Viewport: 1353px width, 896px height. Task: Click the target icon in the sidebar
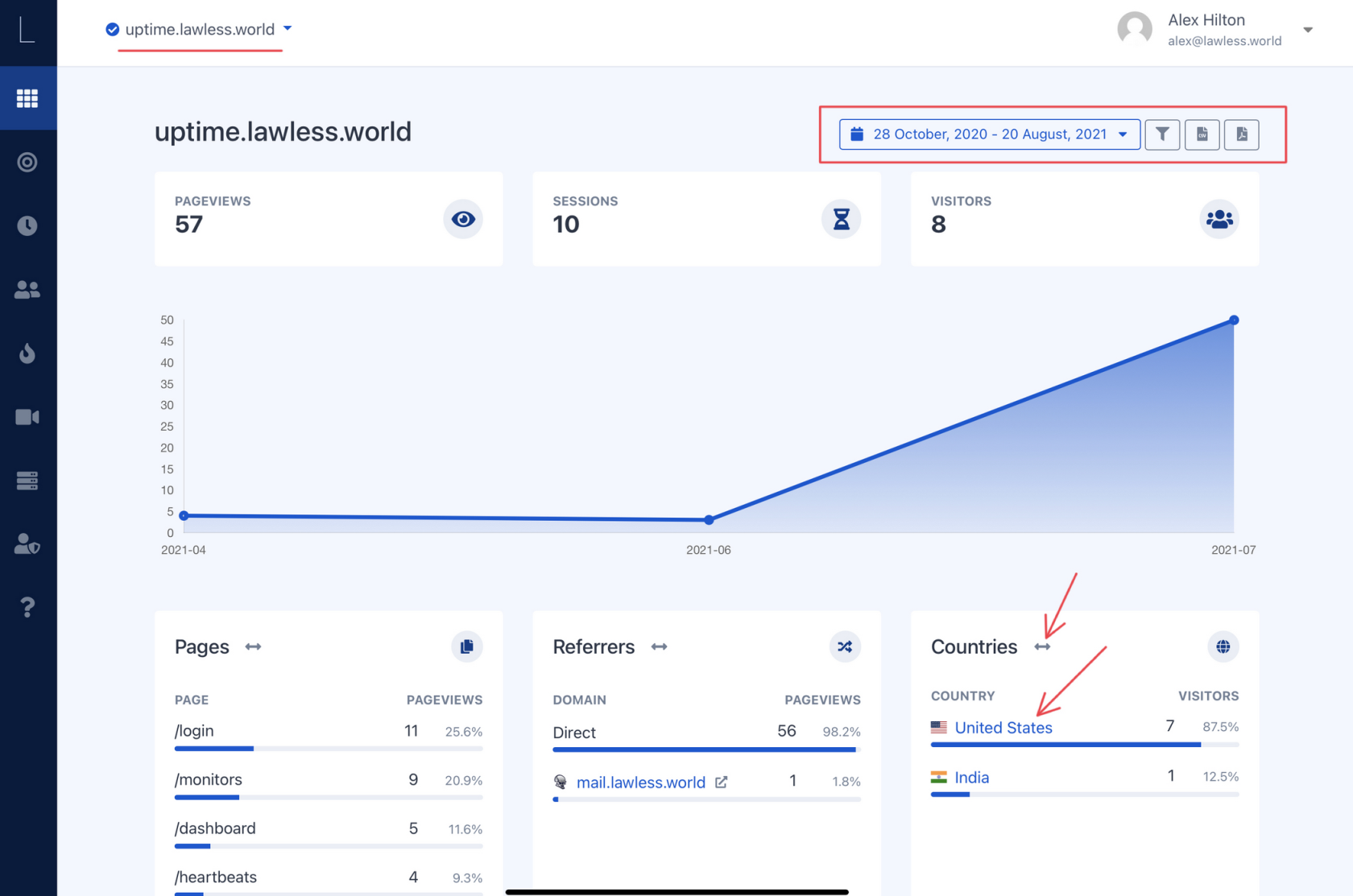pos(27,163)
